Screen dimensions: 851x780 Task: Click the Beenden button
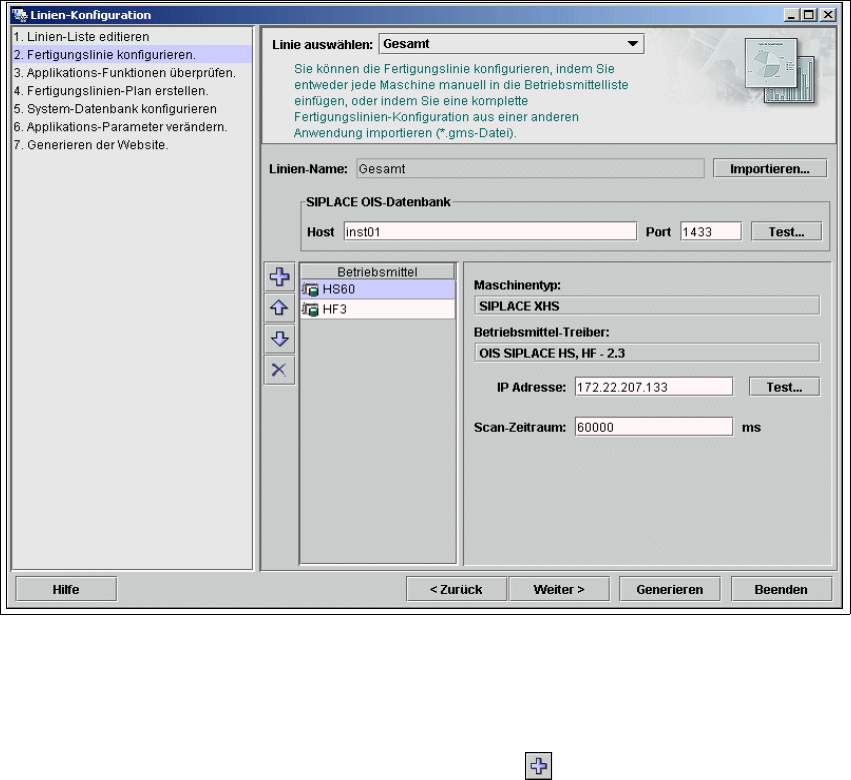pyautogui.click(x=781, y=589)
